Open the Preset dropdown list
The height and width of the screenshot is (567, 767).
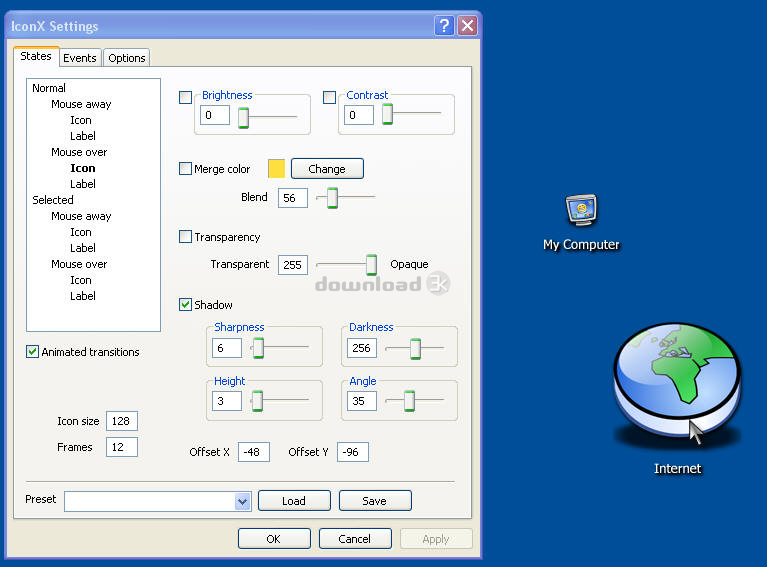pyautogui.click(x=242, y=501)
